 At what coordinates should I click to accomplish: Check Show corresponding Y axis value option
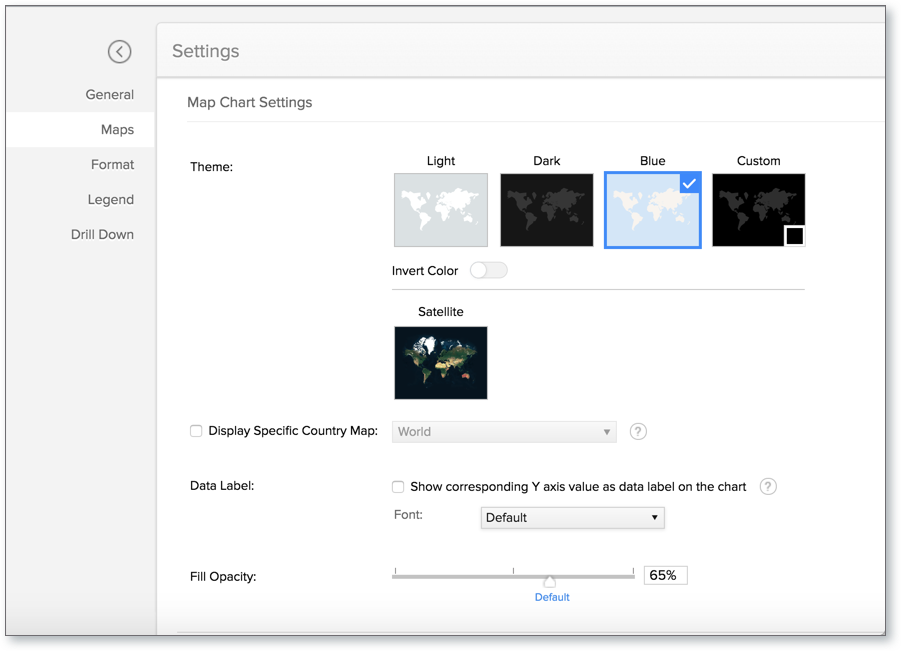[398, 487]
